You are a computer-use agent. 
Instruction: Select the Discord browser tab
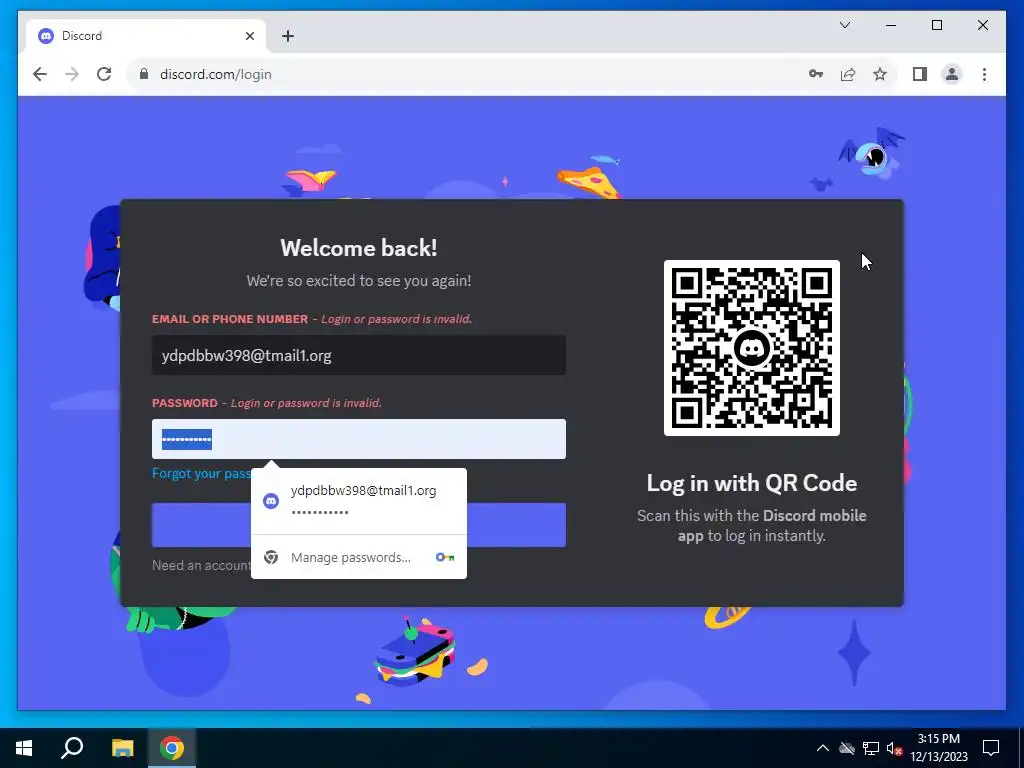146,36
